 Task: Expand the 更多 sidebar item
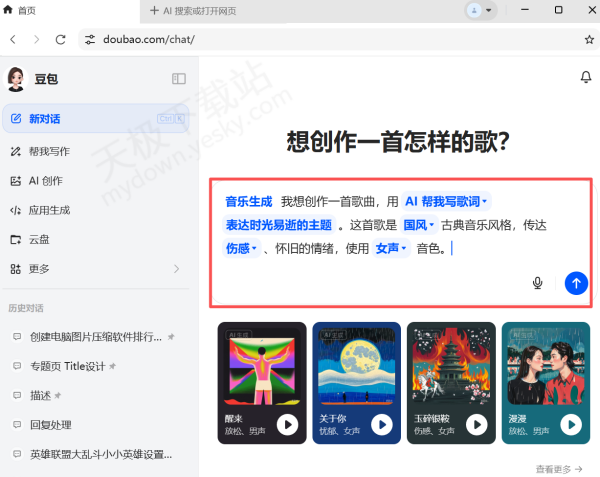click(x=96, y=269)
